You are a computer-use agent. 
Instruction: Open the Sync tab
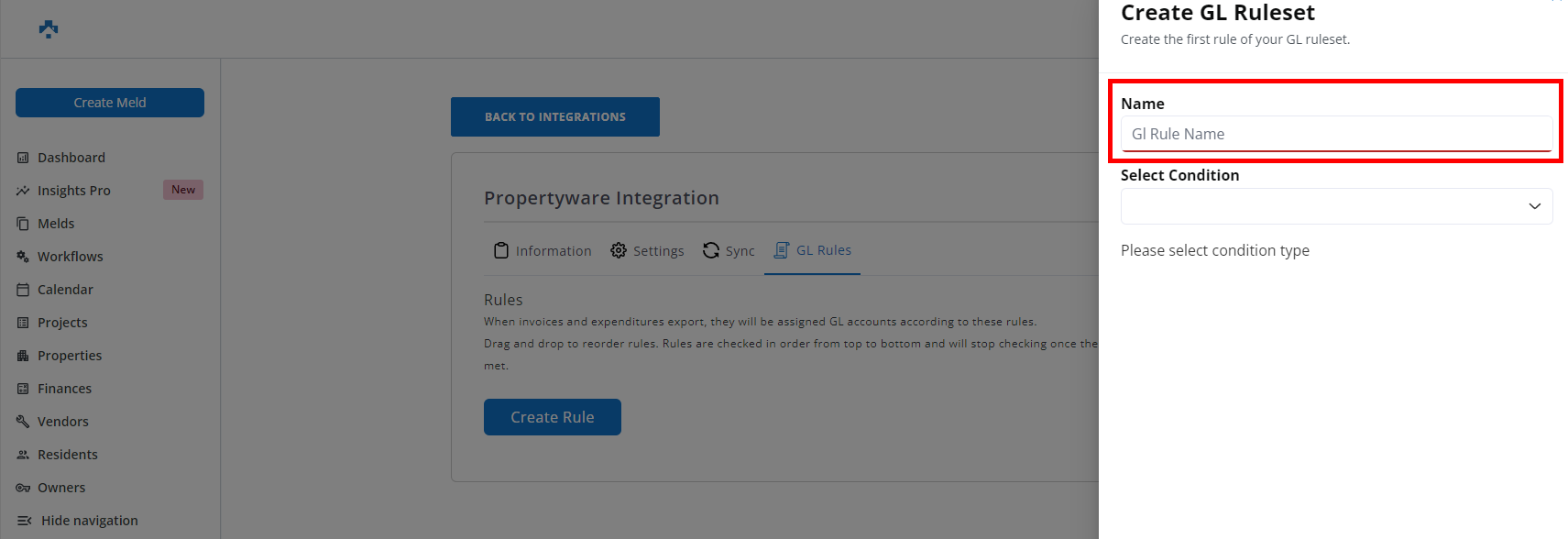click(729, 251)
